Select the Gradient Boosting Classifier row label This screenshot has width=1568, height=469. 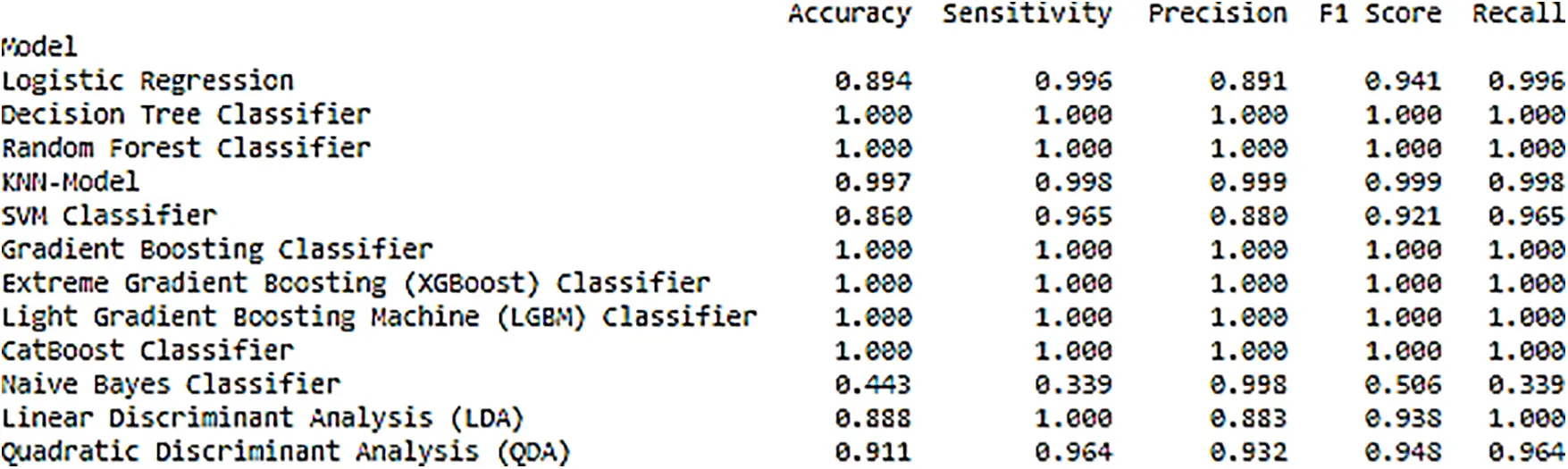coord(217,249)
